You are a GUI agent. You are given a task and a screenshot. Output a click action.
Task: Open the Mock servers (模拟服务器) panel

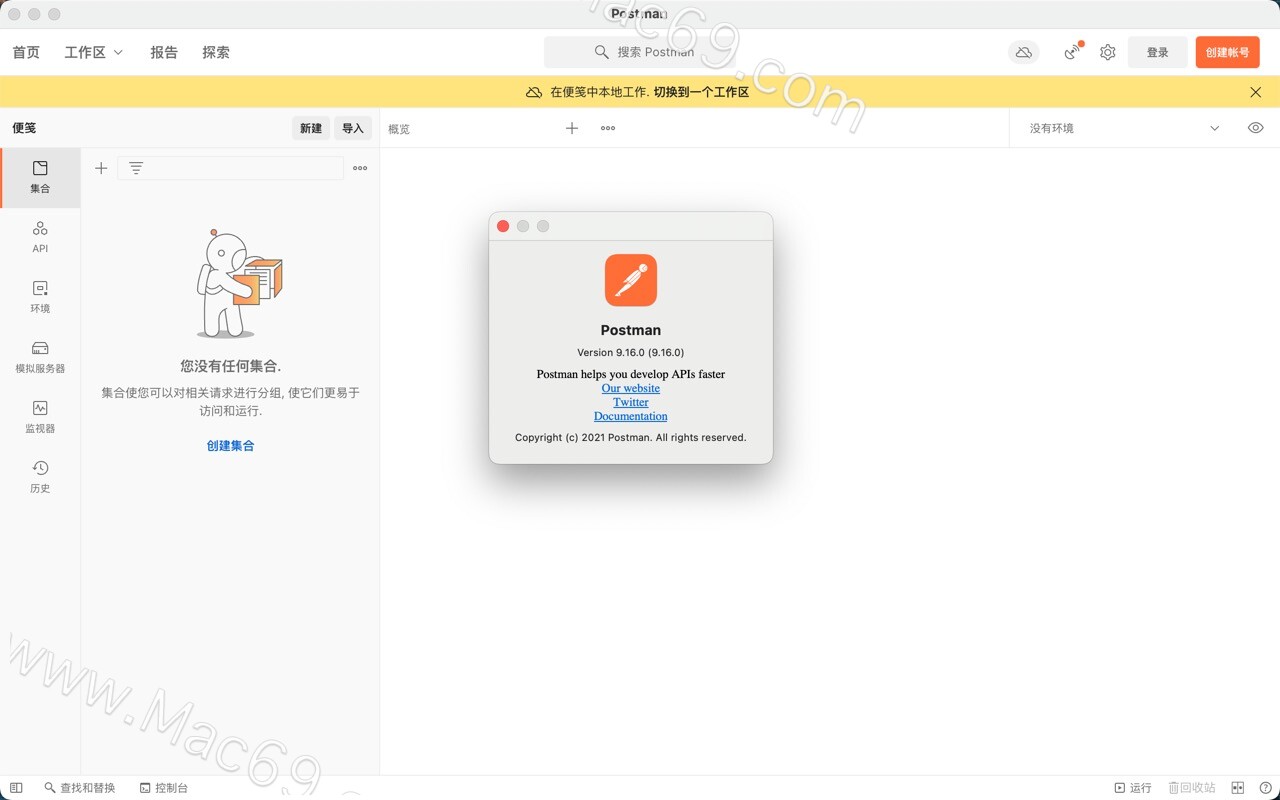[40, 357]
